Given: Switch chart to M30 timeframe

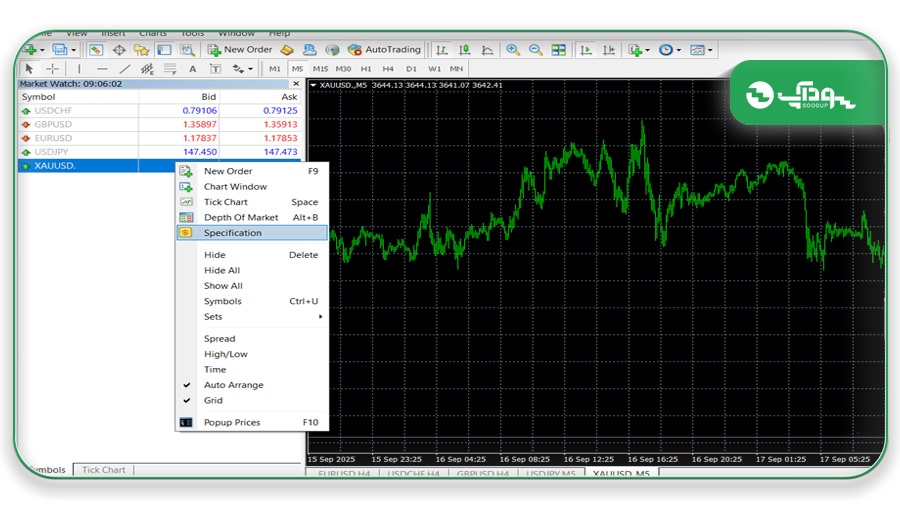Looking at the screenshot, I should (x=343, y=69).
